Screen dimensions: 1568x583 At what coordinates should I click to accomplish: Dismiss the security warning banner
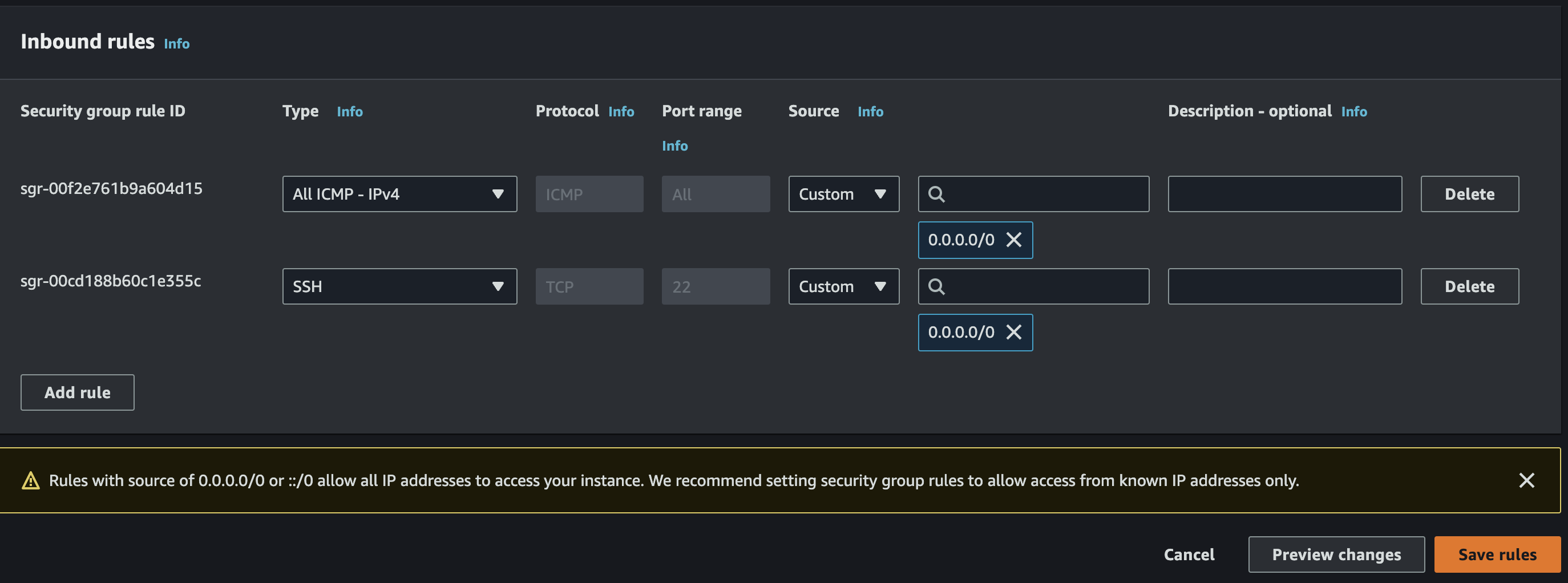pyautogui.click(x=1527, y=480)
